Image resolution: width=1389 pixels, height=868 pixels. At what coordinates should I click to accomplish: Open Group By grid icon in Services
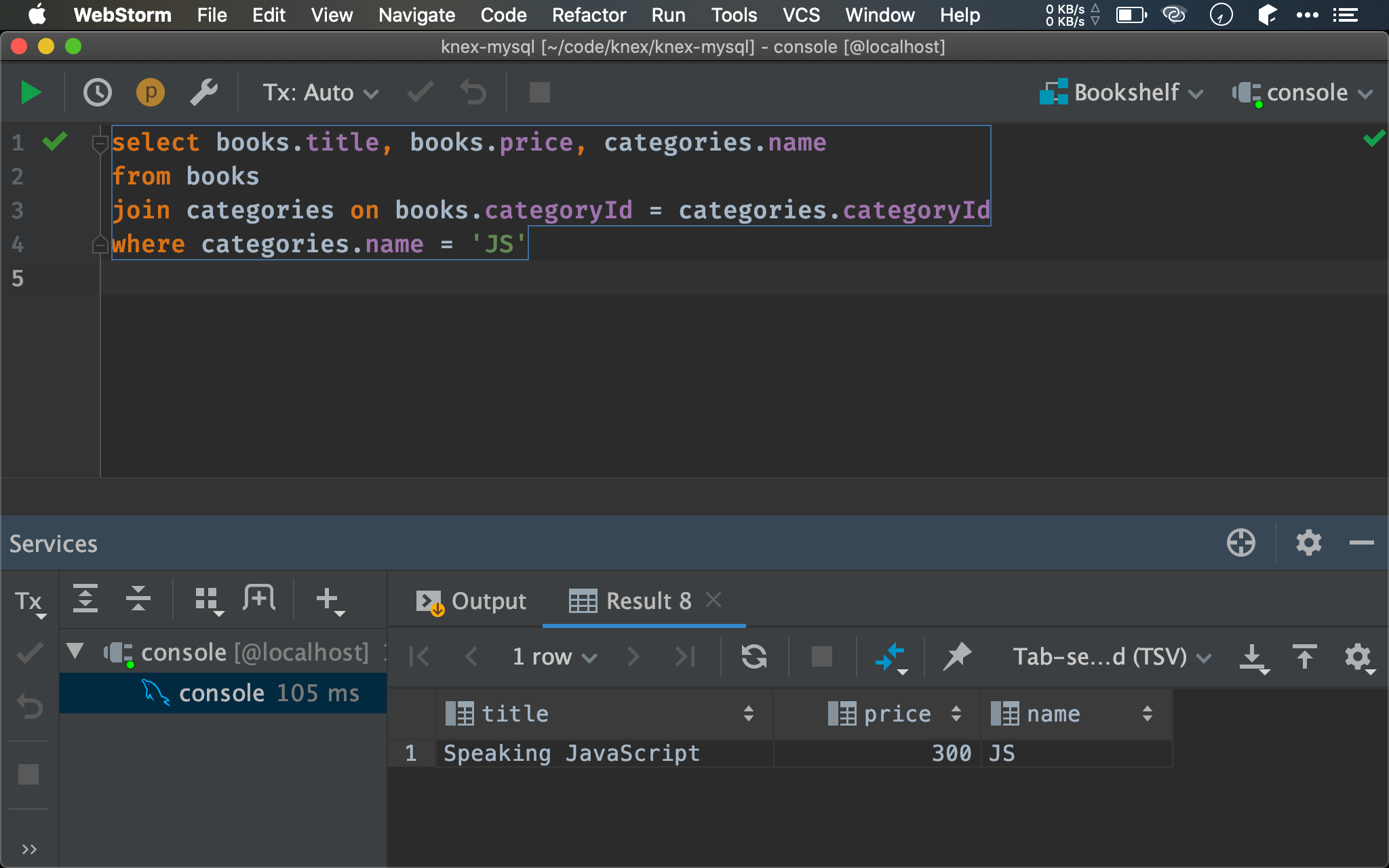[x=209, y=601]
